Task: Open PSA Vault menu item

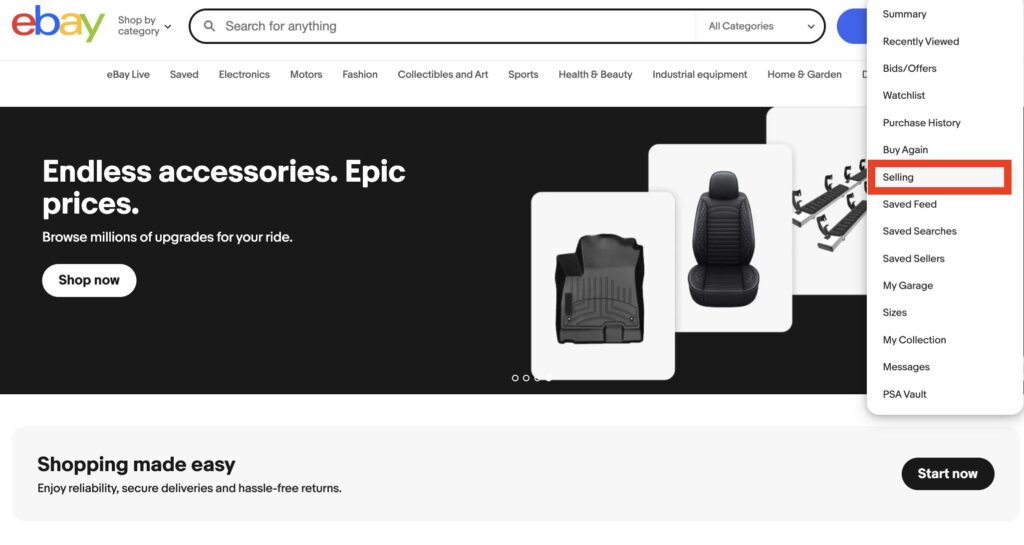Action: [904, 394]
